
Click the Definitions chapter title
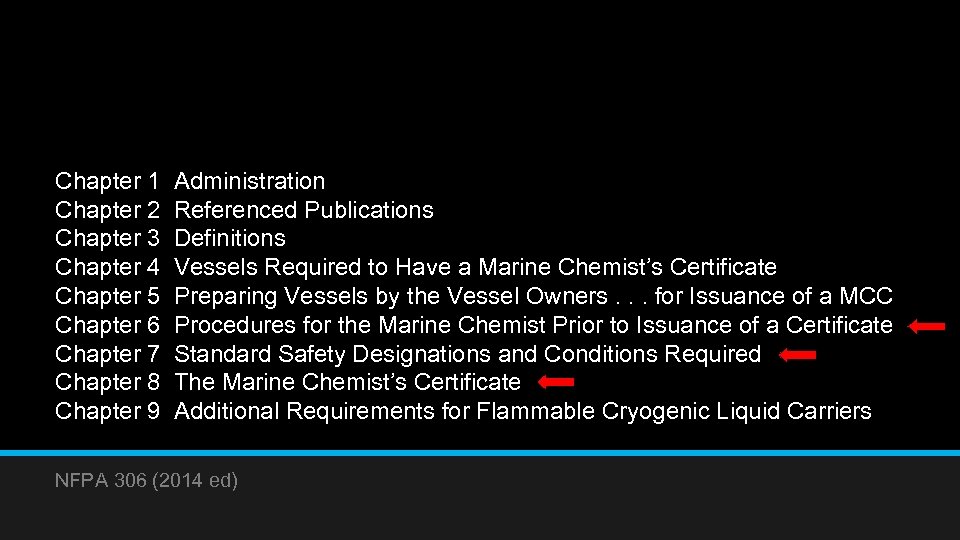(230, 238)
